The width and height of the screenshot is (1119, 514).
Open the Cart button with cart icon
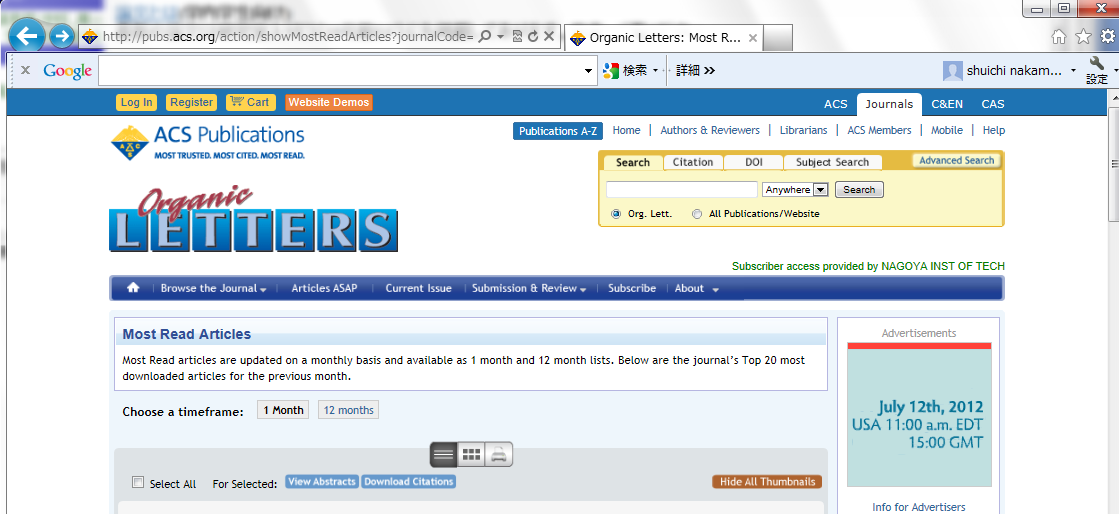point(250,102)
